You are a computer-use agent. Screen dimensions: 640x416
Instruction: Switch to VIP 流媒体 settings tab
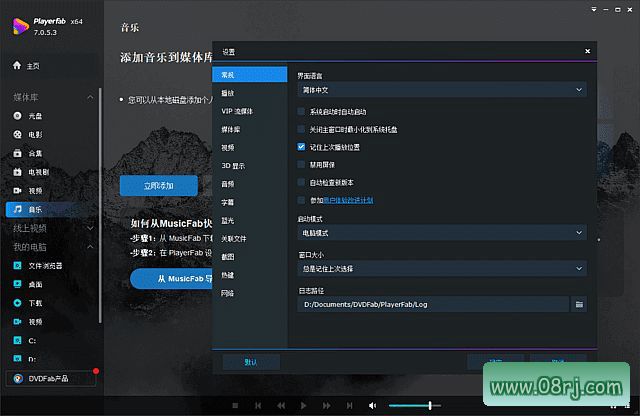250,111
